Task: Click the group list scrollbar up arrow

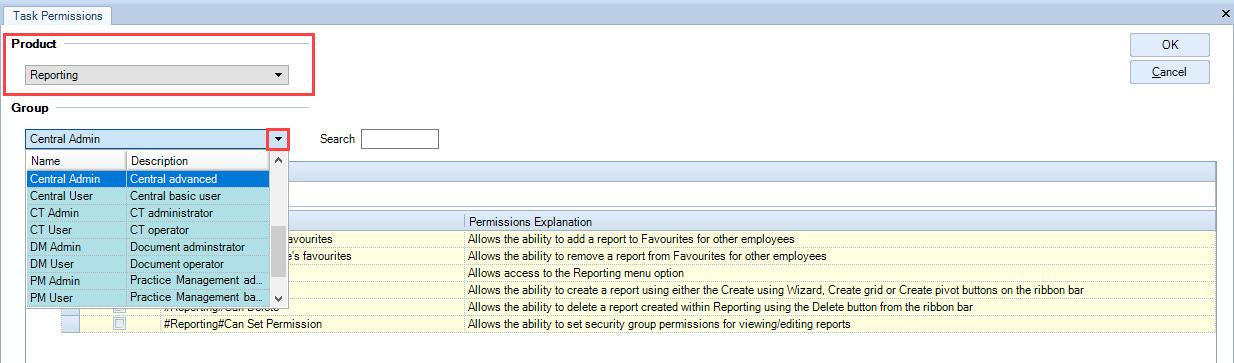Action: pyautogui.click(x=279, y=160)
